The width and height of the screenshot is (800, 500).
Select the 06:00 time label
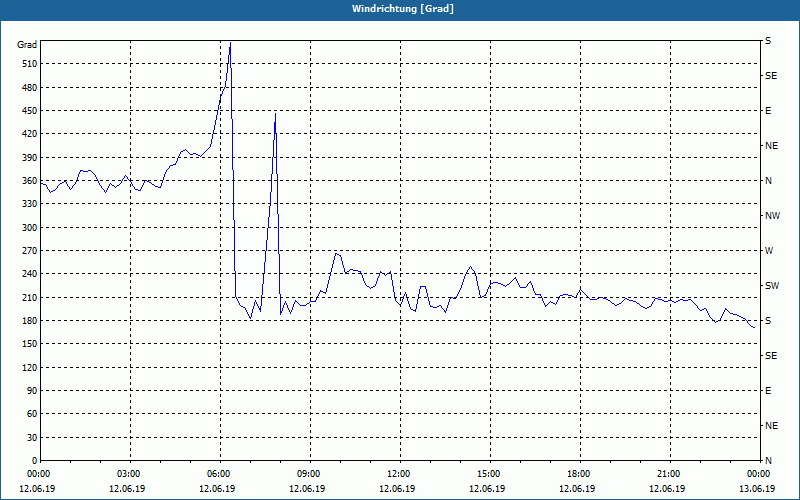217,474
